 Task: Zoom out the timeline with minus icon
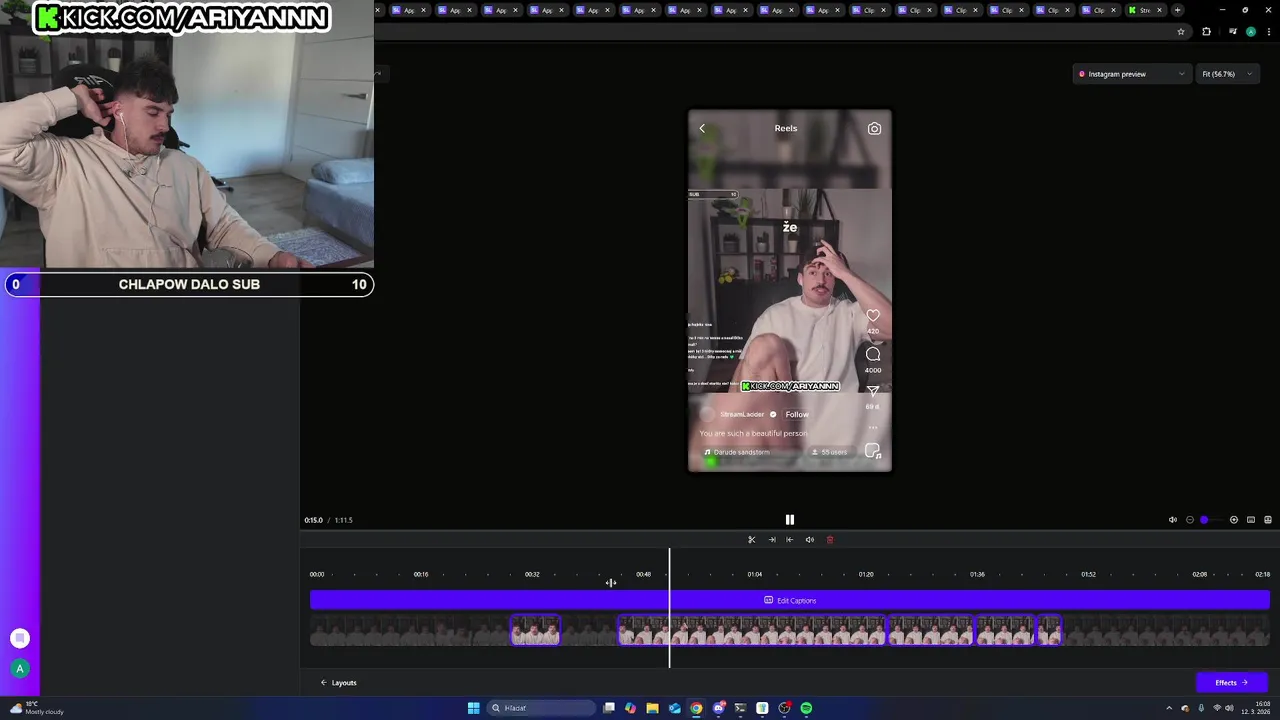click(x=1190, y=520)
